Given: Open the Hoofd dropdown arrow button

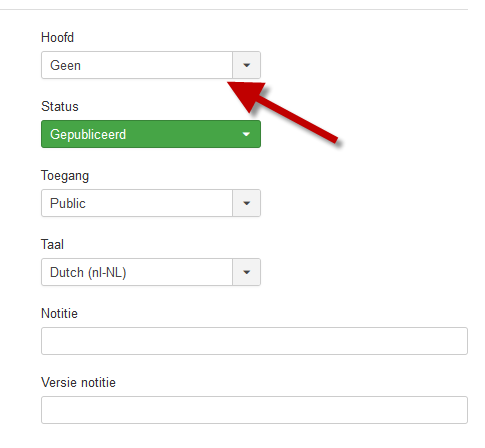Looking at the screenshot, I should [247, 65].
